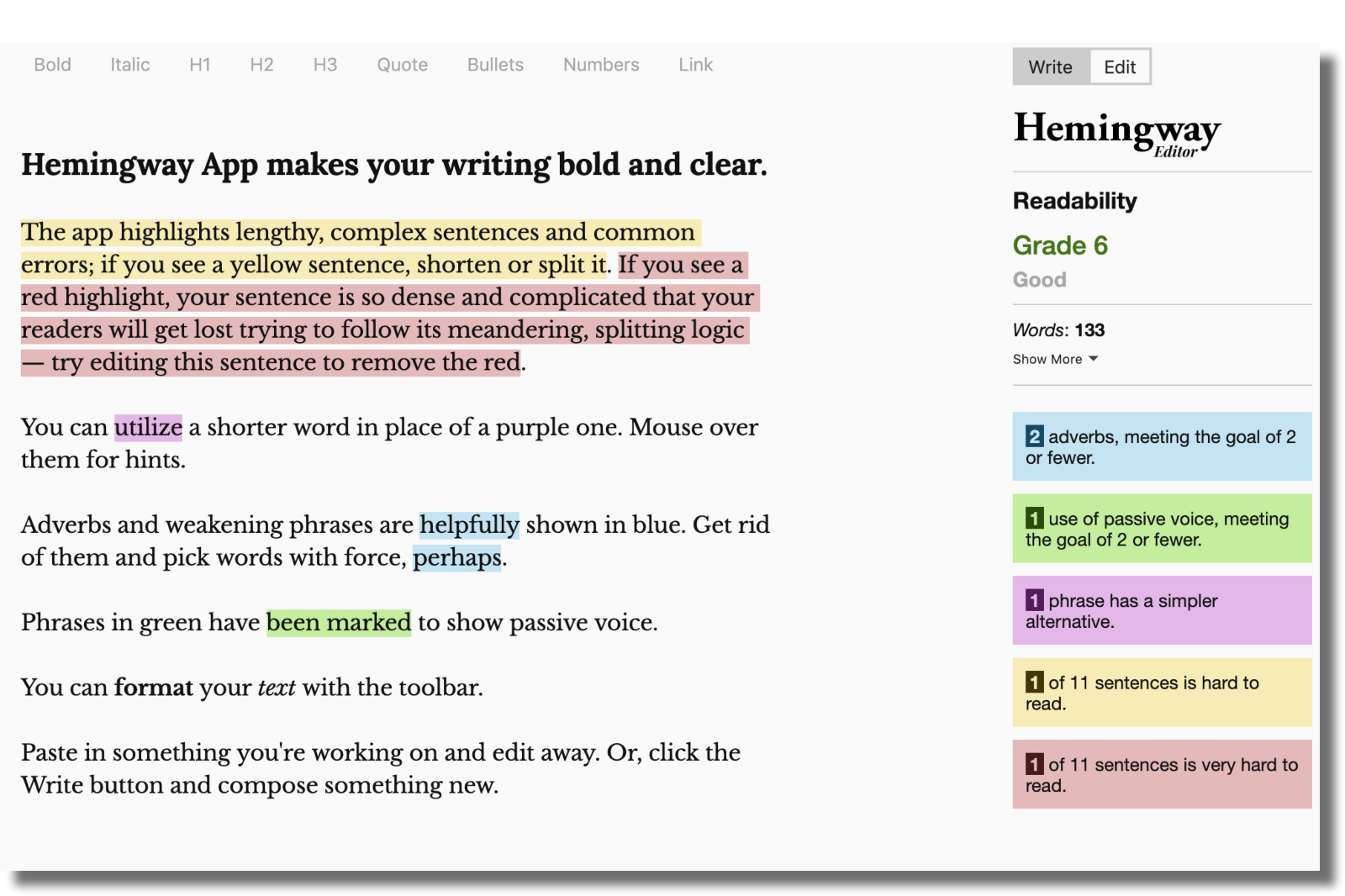The image size is (1345, 896).
Task: Click the green highlighted phrase been marked
Action: (339, 623)
